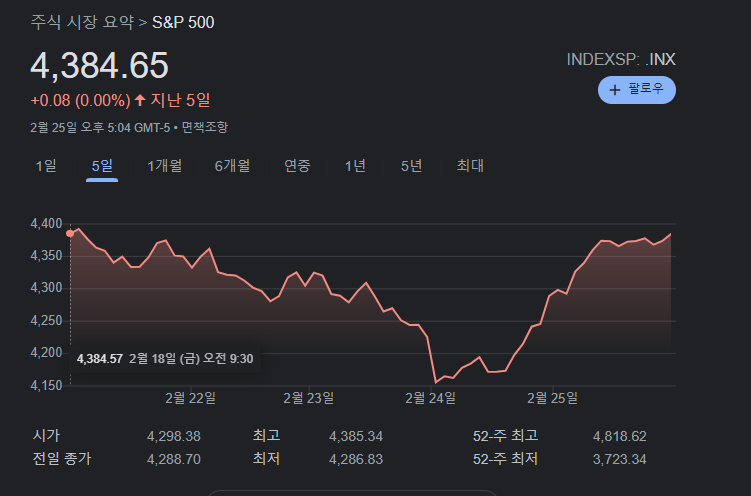
Task: Click the 2월 24일 x-axis label
Action: (x=430, y=398)
